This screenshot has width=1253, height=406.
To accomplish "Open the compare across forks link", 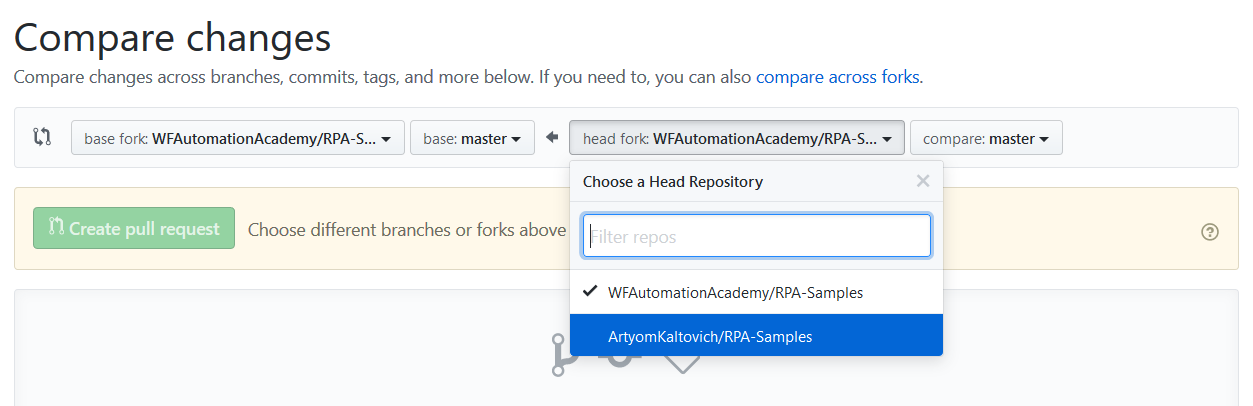I will tap(837, 76).
